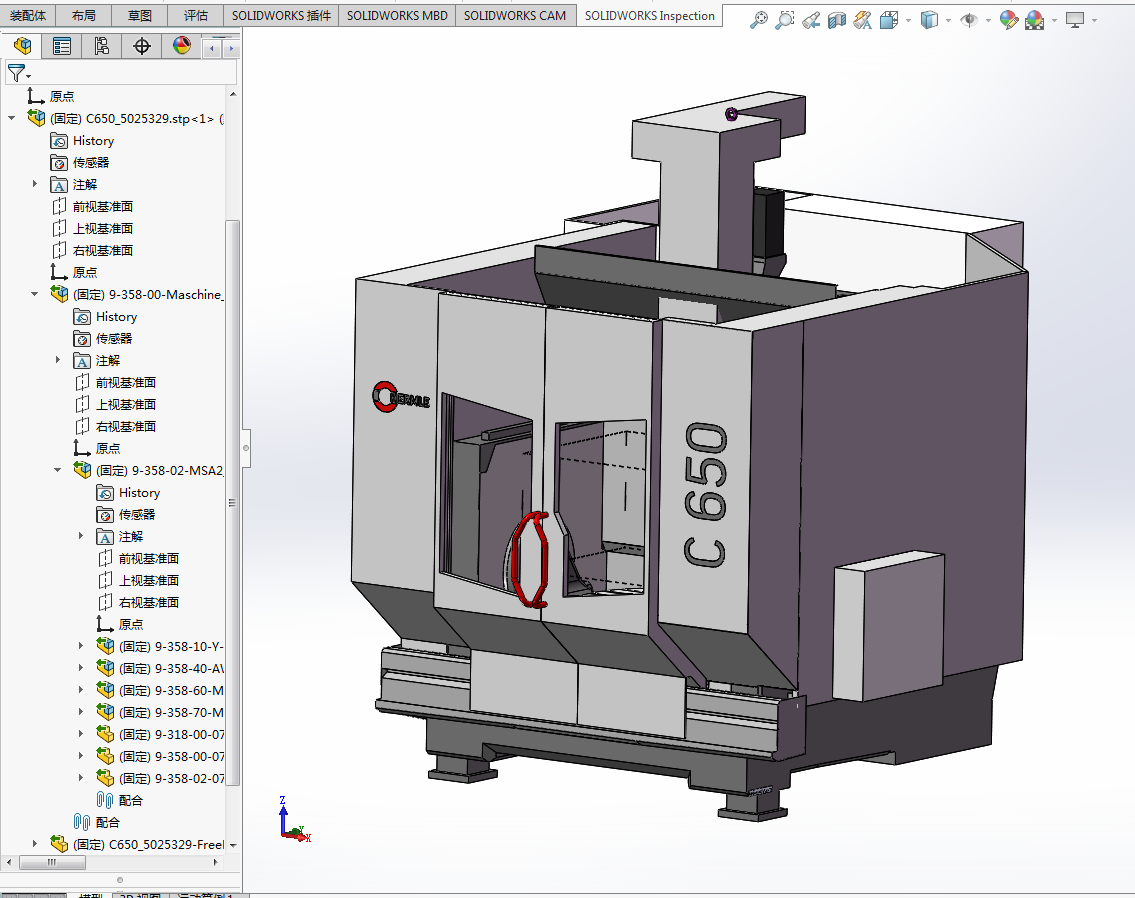Image resolution: width=1135 pixels, height=898 pixels.
Task: Collapse the 9-358-02-MSA2 assembly node
Action: [x=58, y=470]
